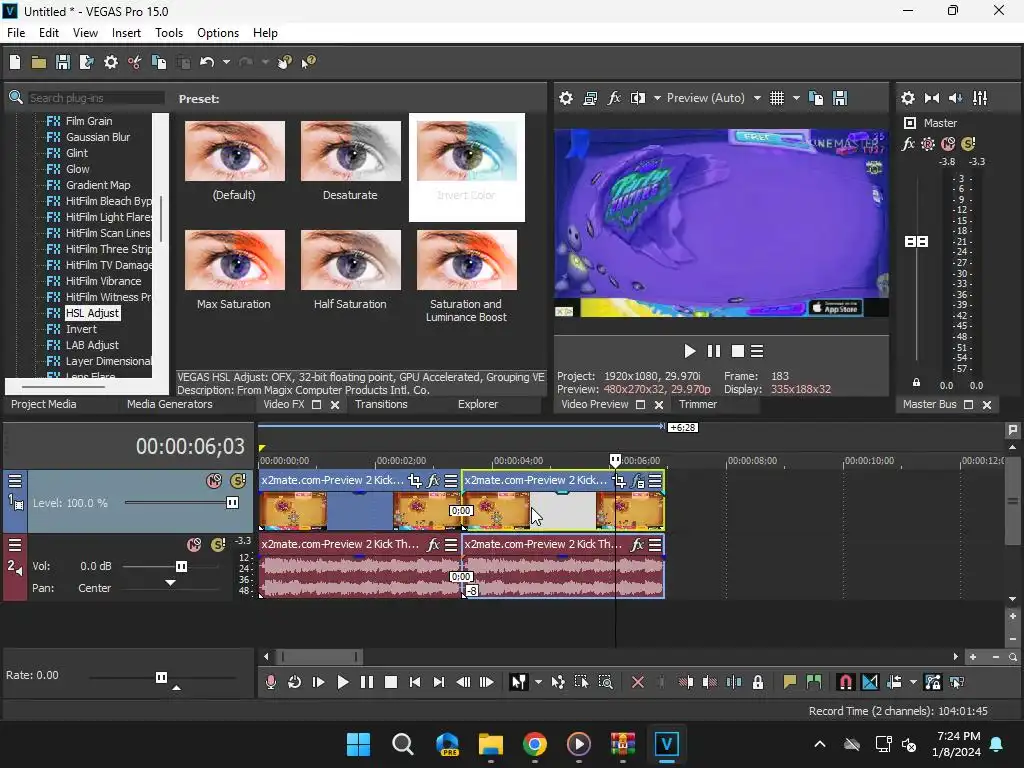
Task: Cut selection with the scissors icon
Action: 135,62
